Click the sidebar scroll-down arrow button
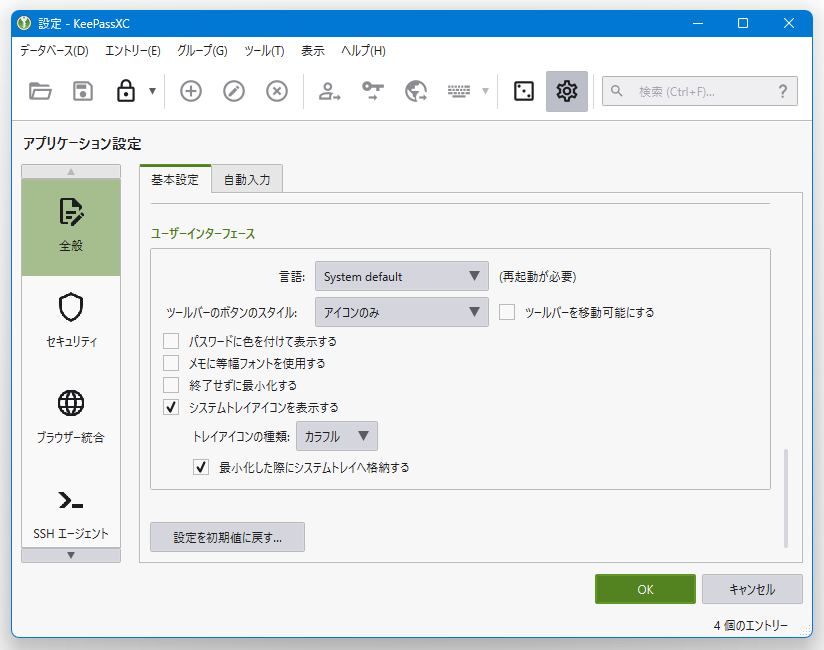Screen dimensions: 824x650 point(71,555)
